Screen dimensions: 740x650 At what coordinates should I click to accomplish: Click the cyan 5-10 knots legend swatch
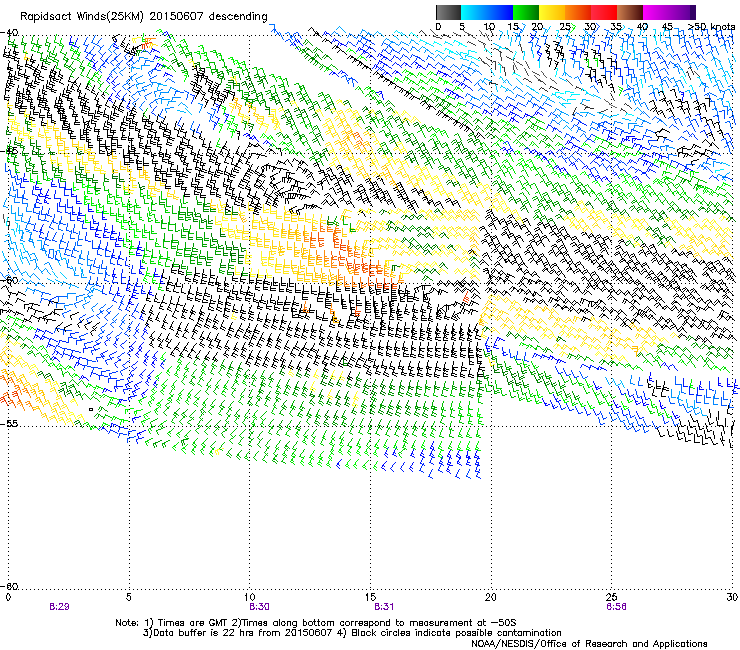click(x=474, y=12)
